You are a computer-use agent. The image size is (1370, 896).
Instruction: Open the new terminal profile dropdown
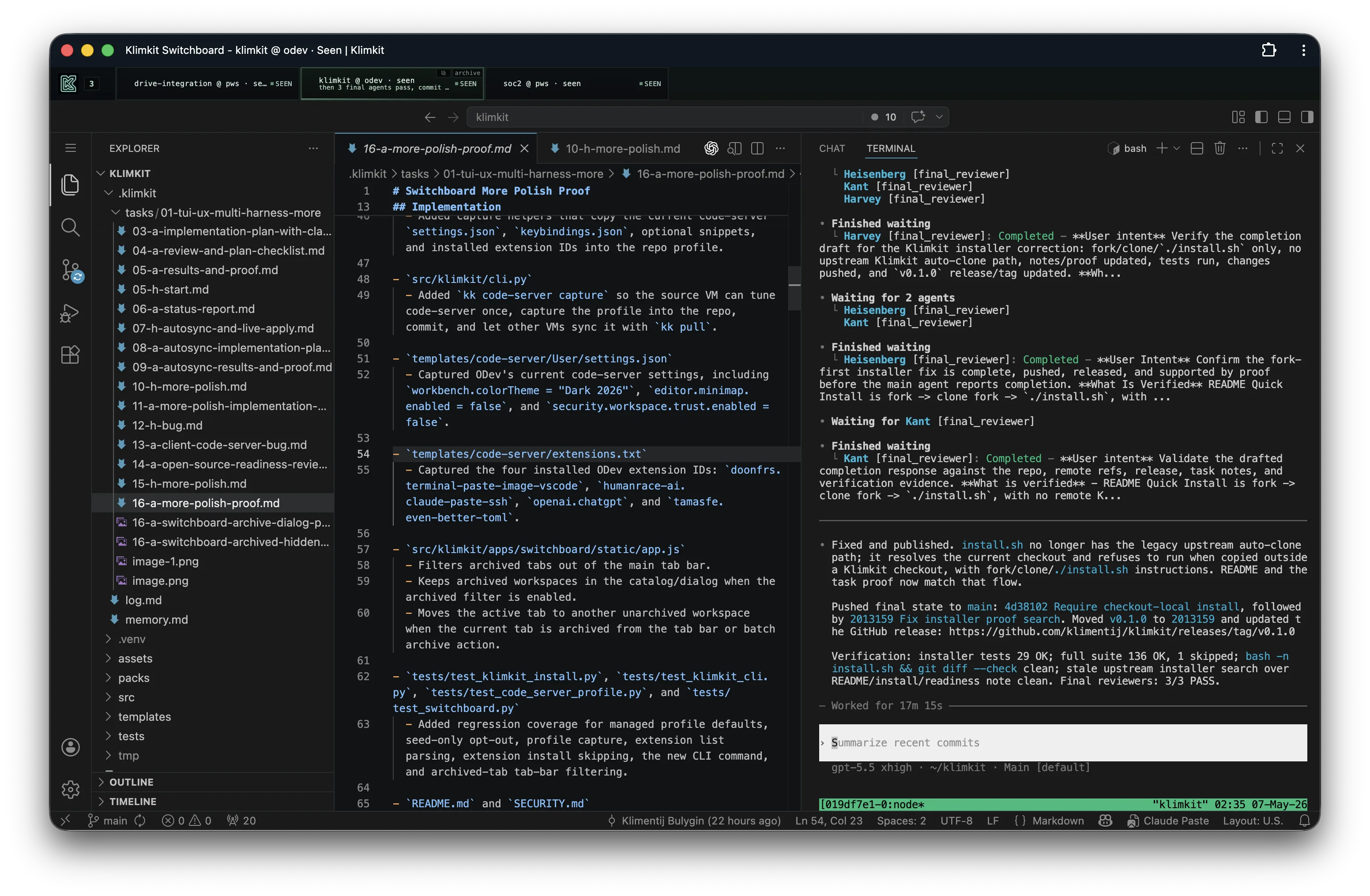pos(1177,148)
